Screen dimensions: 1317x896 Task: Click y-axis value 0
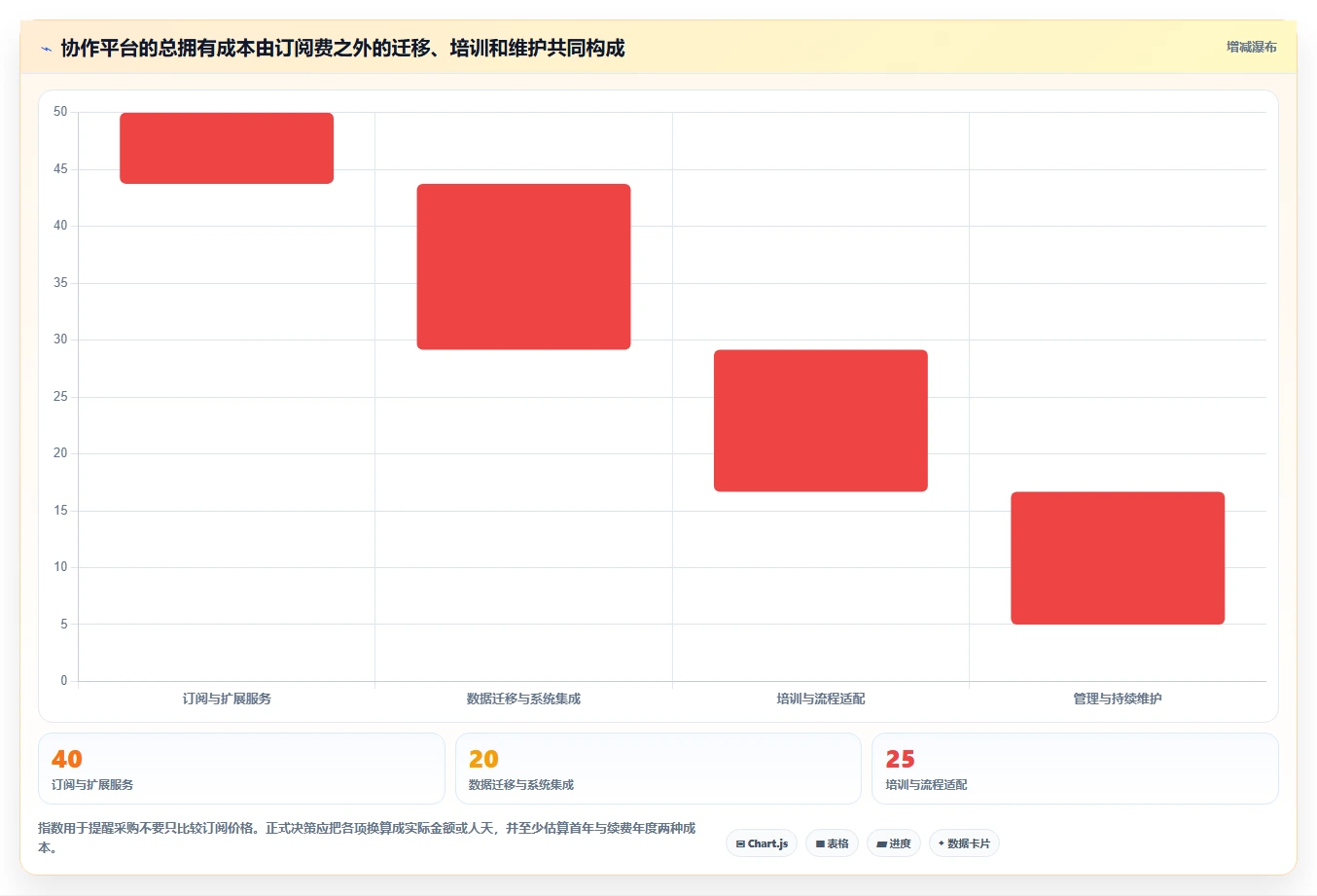64,681
